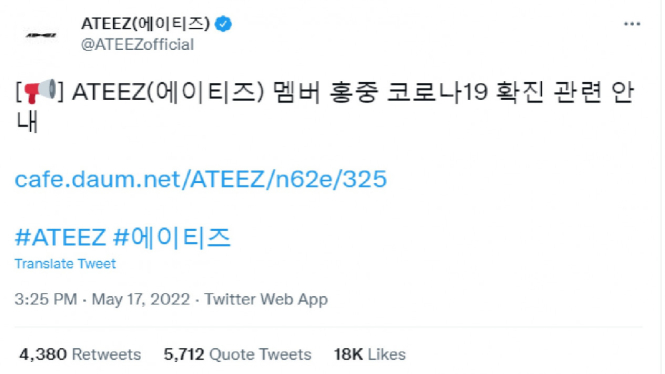View the 18K Likes list
This screenshot has width=665, height=374.
[x=369, y=354]
